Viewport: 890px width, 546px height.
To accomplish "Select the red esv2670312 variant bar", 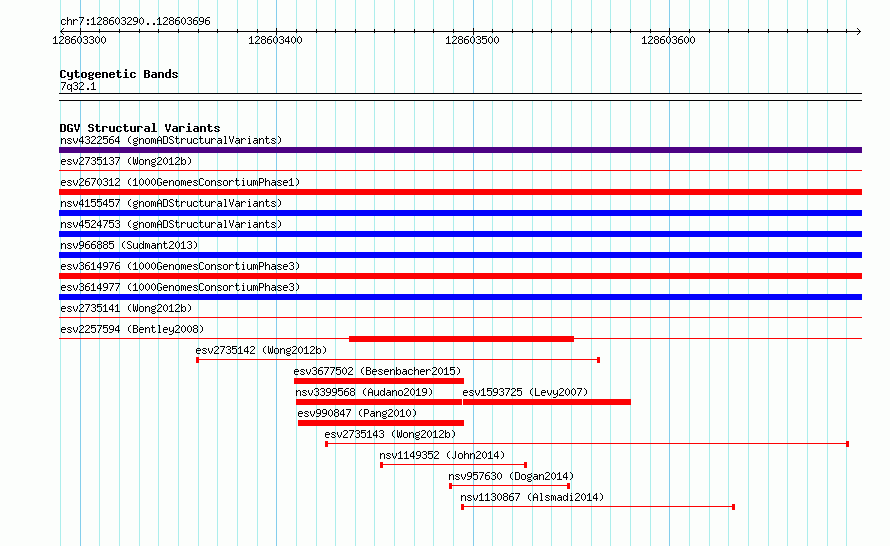I will coord(460,192).
